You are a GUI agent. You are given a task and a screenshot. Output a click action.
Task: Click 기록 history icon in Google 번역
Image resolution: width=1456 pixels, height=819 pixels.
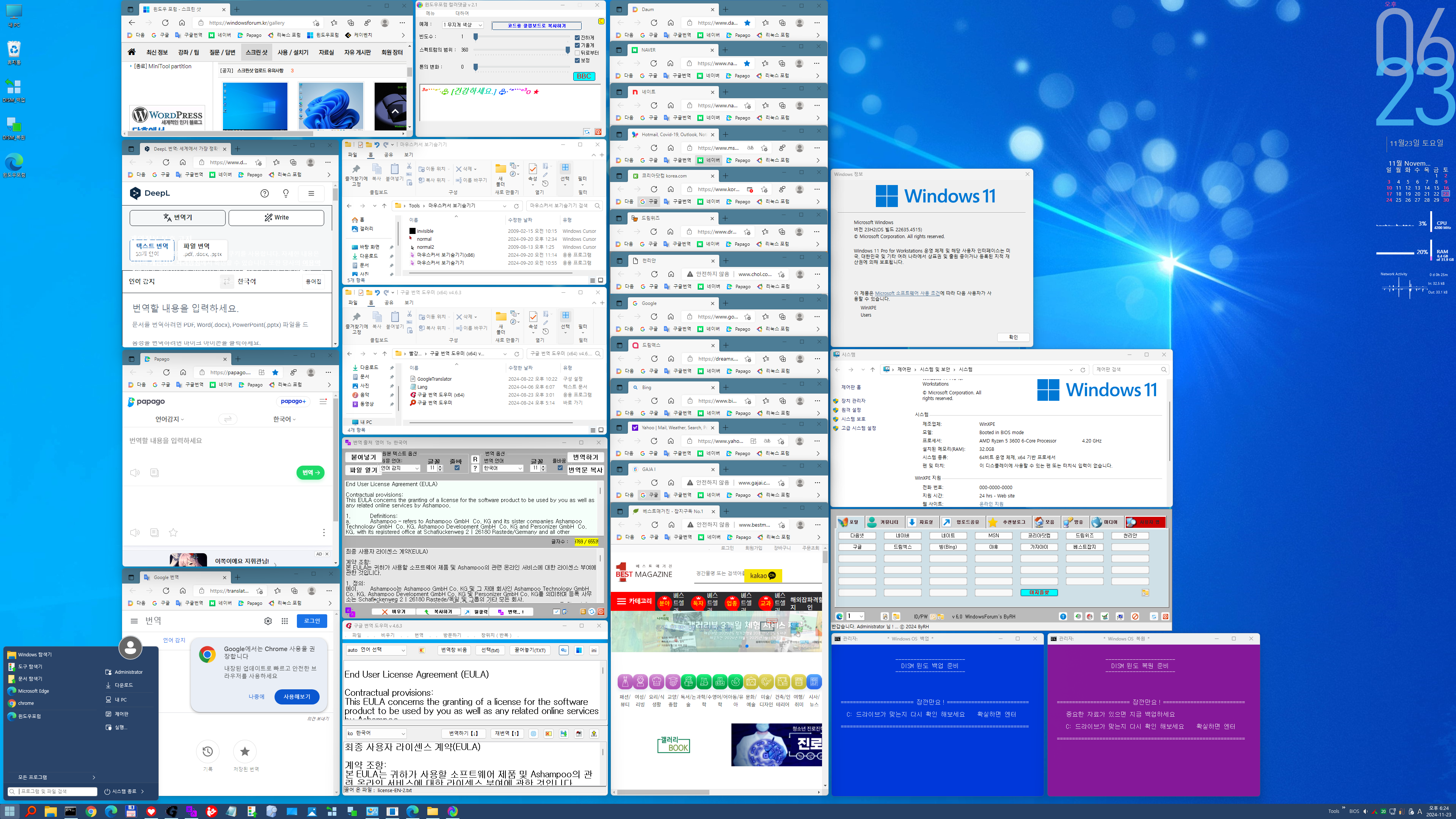[x=207, y=751]
